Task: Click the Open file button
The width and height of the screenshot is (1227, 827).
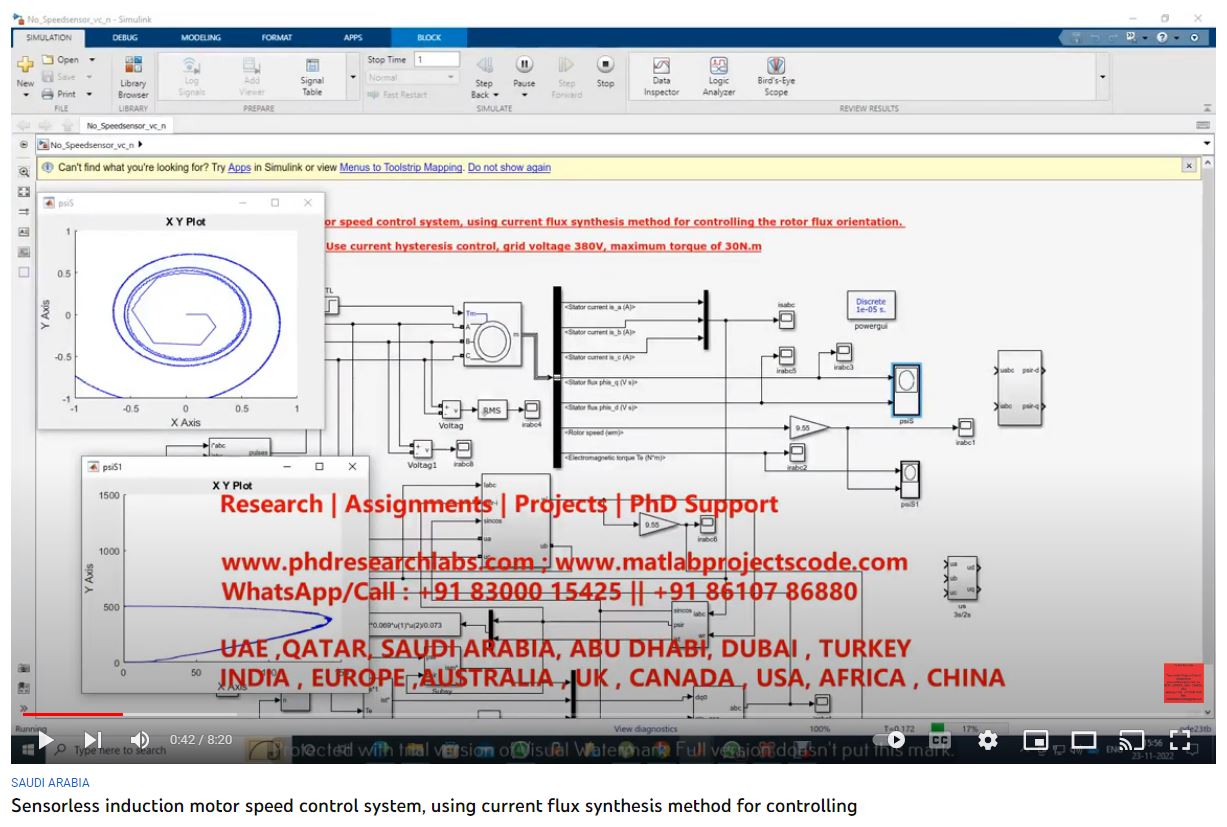Action: coord(61,60)
